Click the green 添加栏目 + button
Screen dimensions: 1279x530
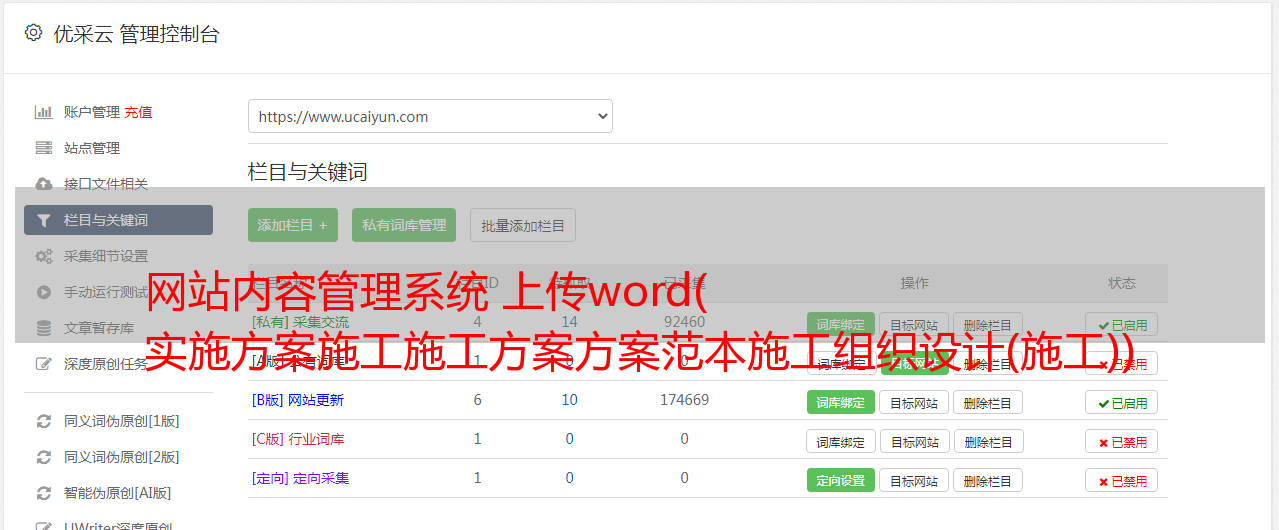(x=293, y=225)
